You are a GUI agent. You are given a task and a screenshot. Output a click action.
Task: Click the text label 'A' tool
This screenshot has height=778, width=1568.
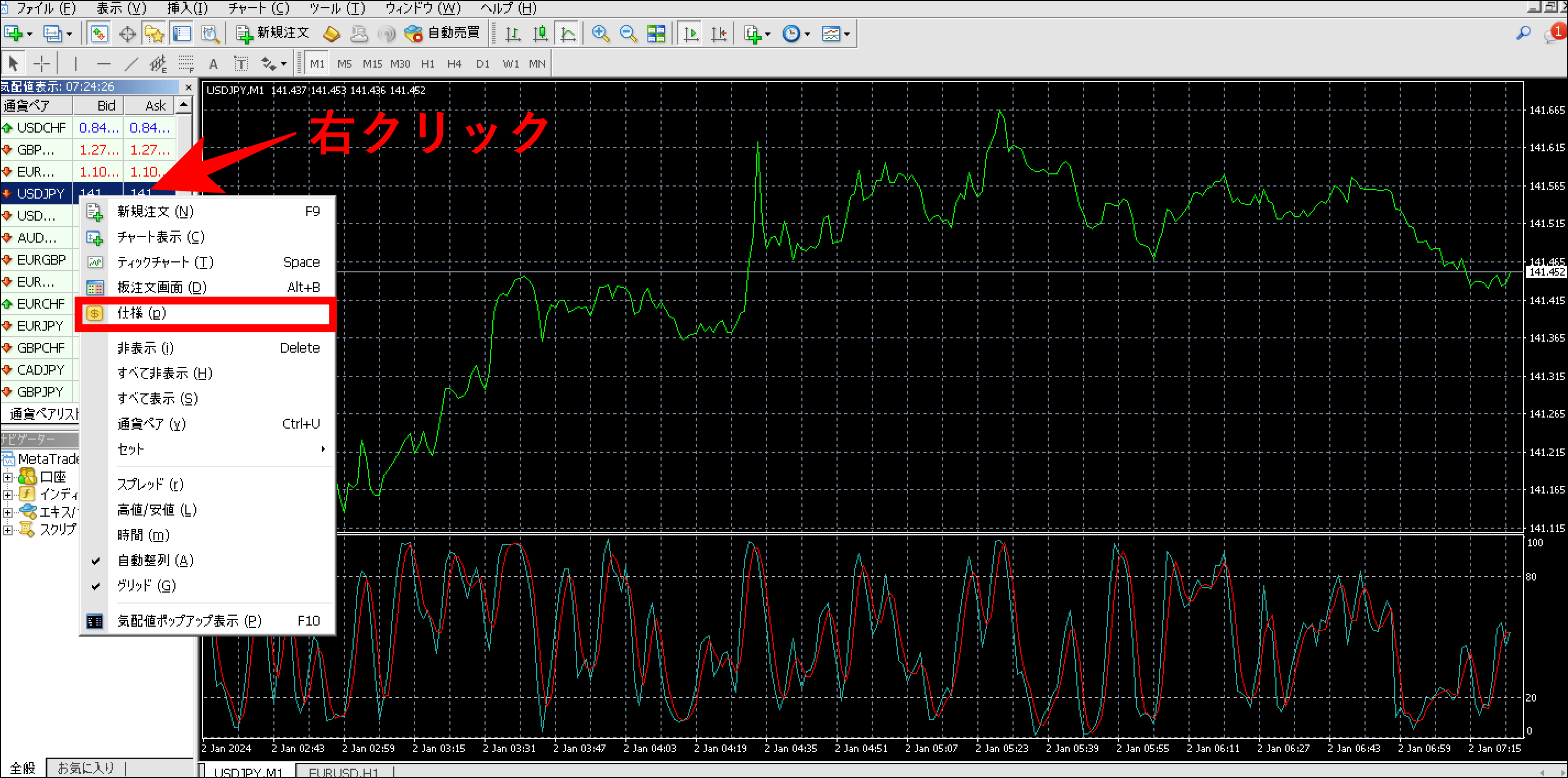click(213, 63)
